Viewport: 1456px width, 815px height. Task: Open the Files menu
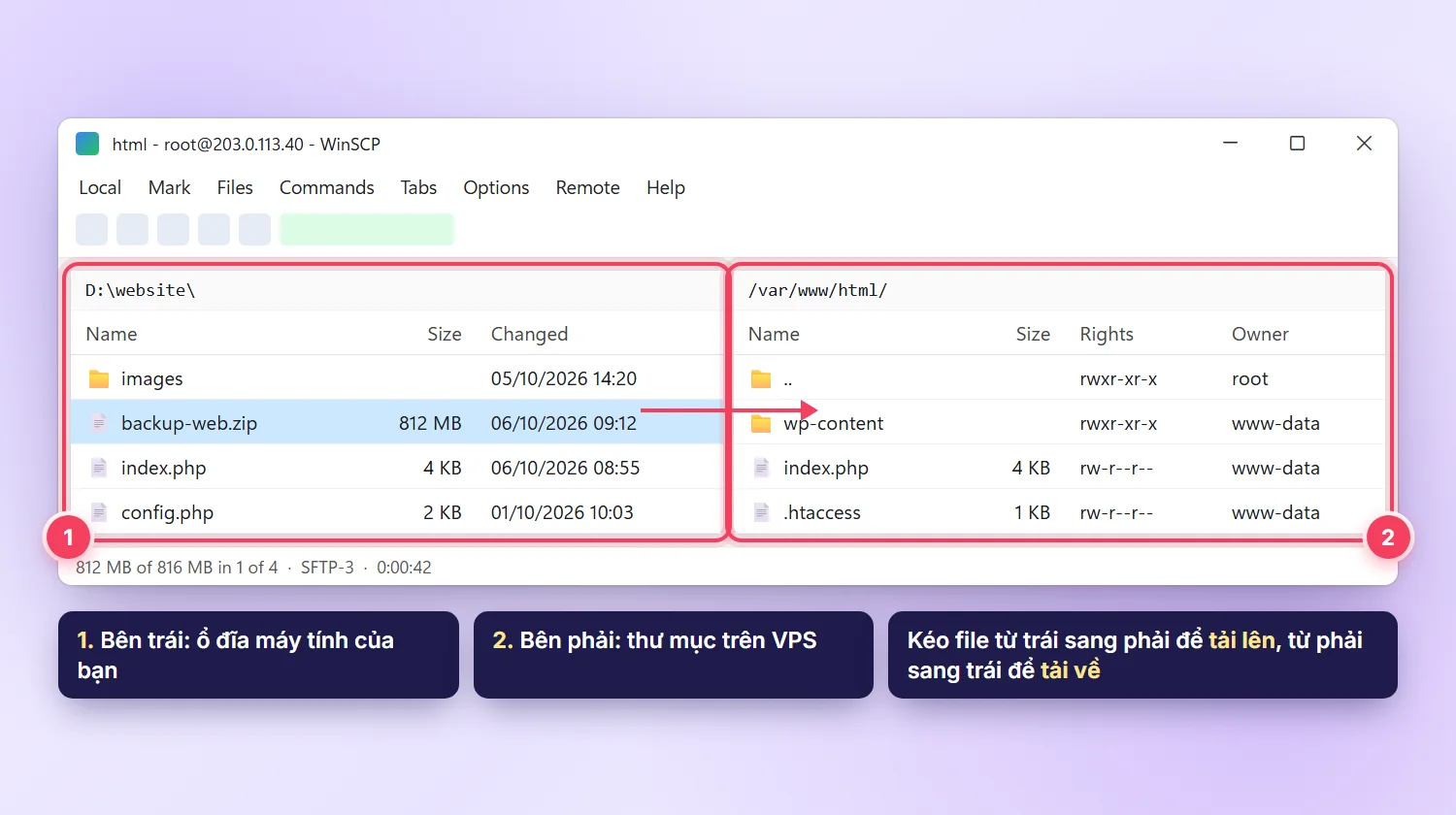click(x=235, y=187)
